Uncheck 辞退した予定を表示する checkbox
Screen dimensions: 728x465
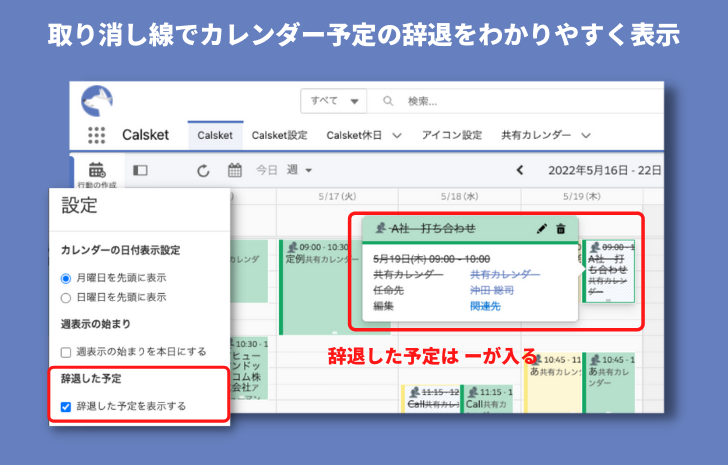(x=66, y=407)
